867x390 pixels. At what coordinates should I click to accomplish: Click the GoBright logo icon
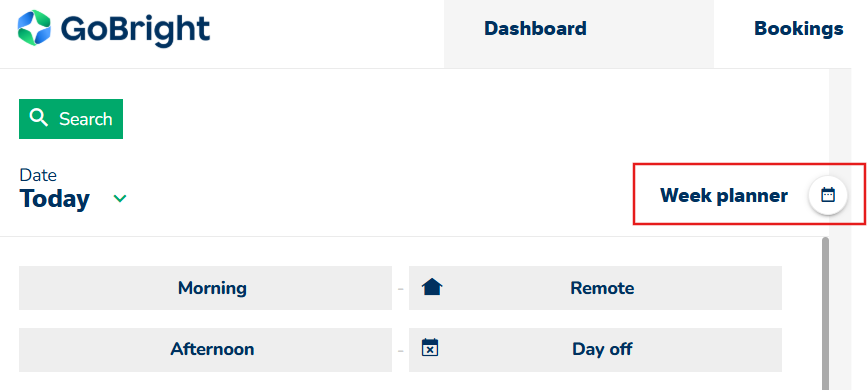(34, 28)
